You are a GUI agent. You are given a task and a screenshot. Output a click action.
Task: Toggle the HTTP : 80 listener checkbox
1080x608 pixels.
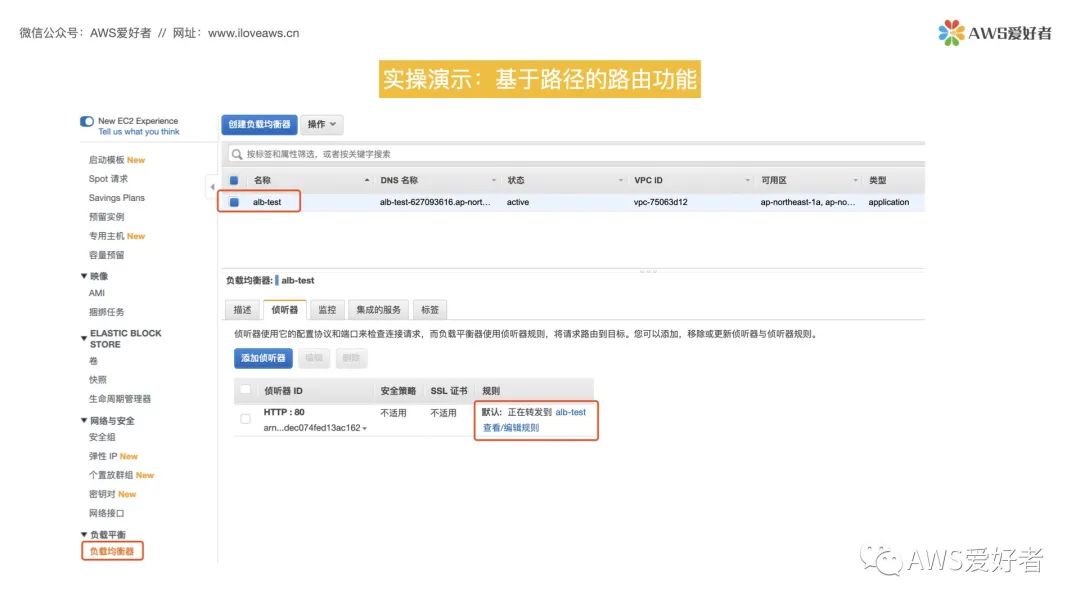click(x=245, y=419)
